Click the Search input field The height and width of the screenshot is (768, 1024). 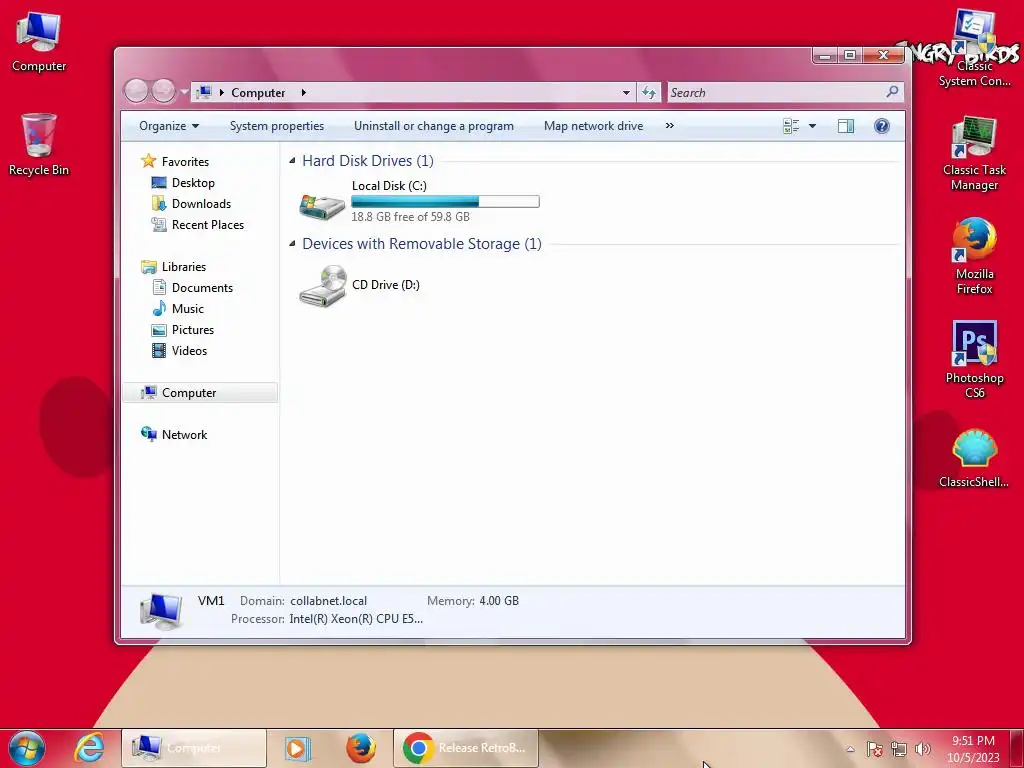[775, 93]
